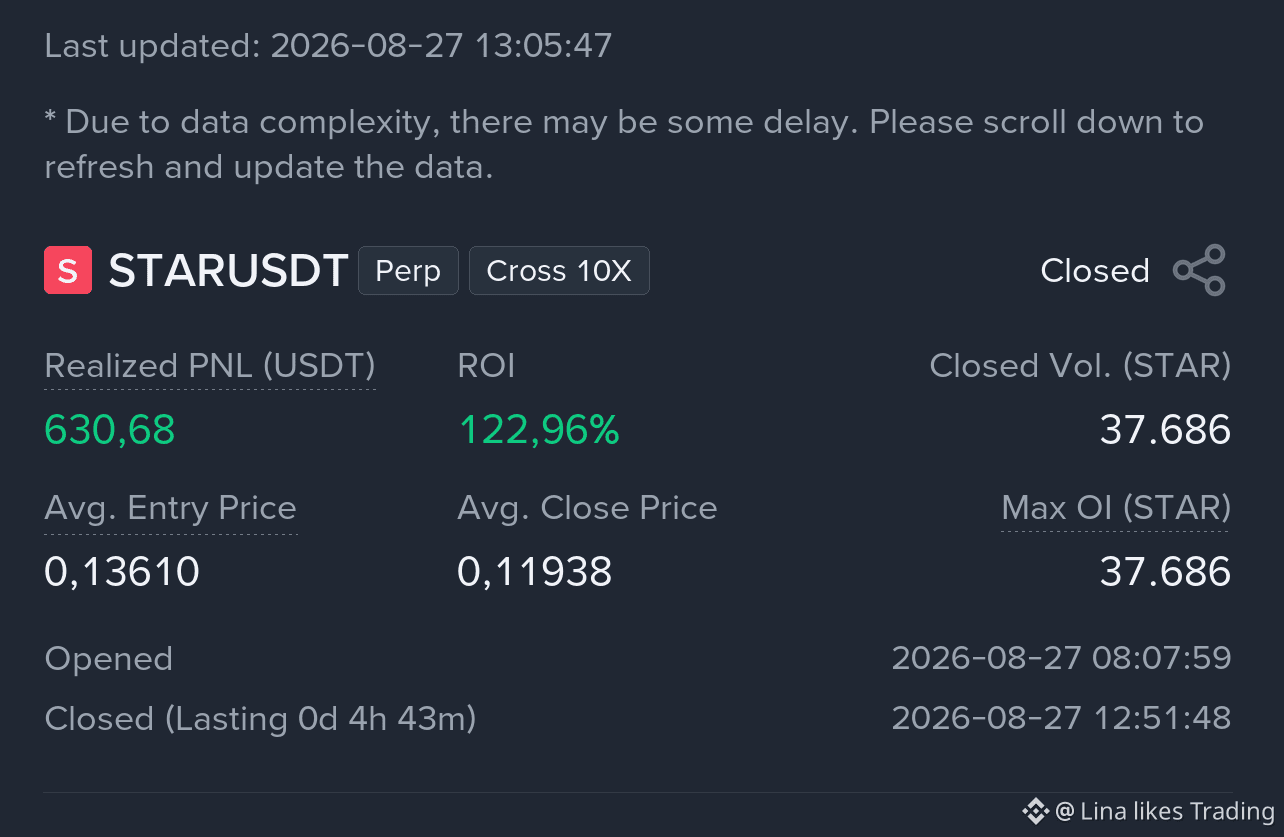Select the Perp contract tag
This screenshot has width=1284, height=837.
pyautogui.click(x=408, y=271)
